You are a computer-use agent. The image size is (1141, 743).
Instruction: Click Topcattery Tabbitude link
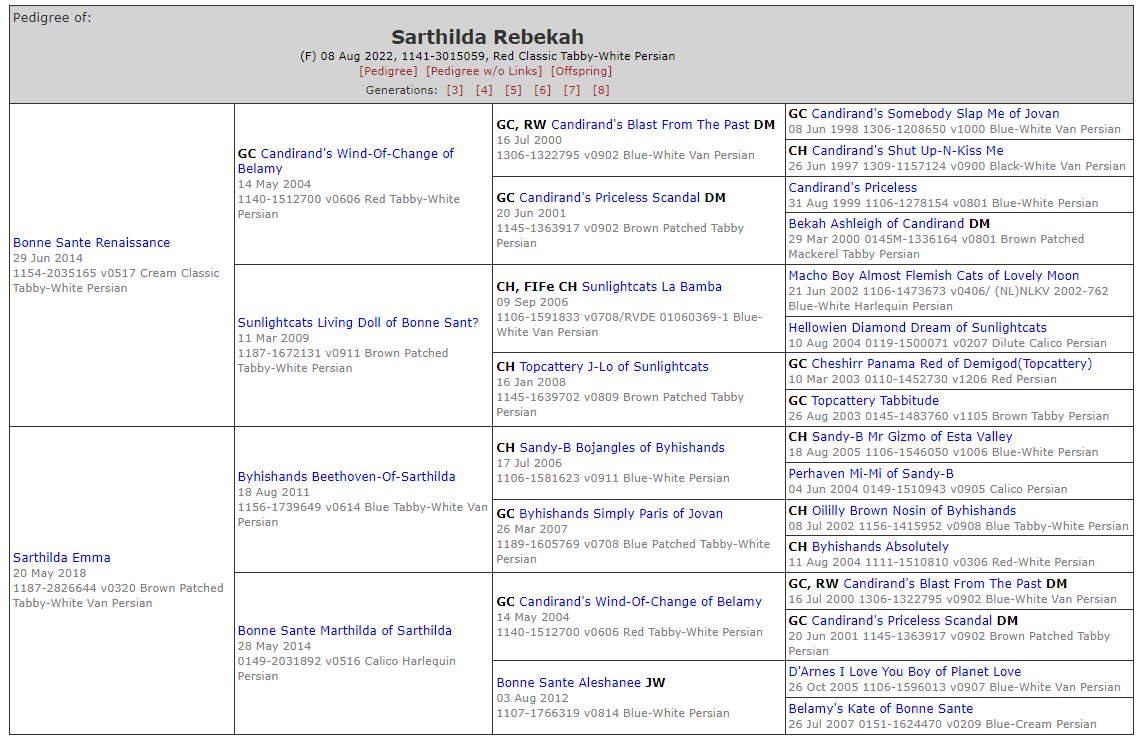click(x=875, y=400)
